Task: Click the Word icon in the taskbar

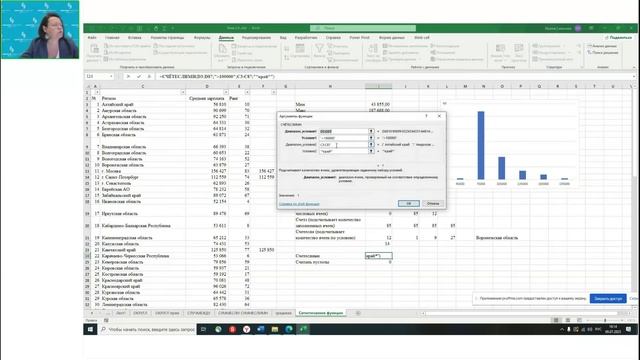Action: (260, 329)
